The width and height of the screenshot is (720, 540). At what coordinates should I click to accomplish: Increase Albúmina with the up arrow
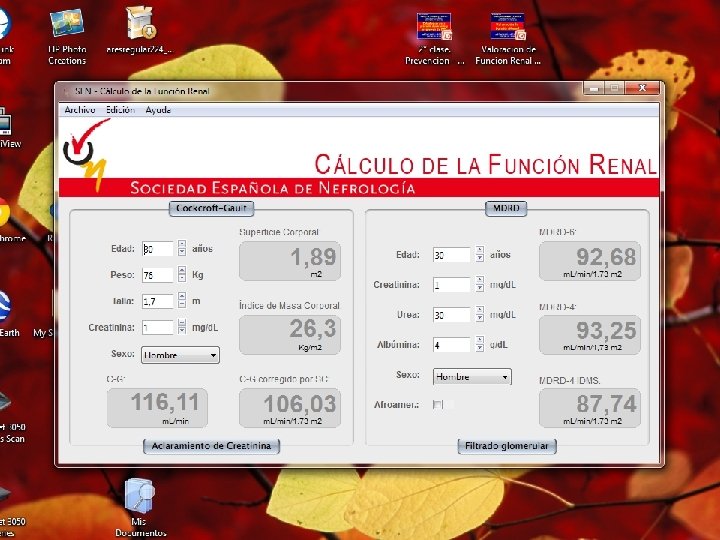click(x=479, y=340)
